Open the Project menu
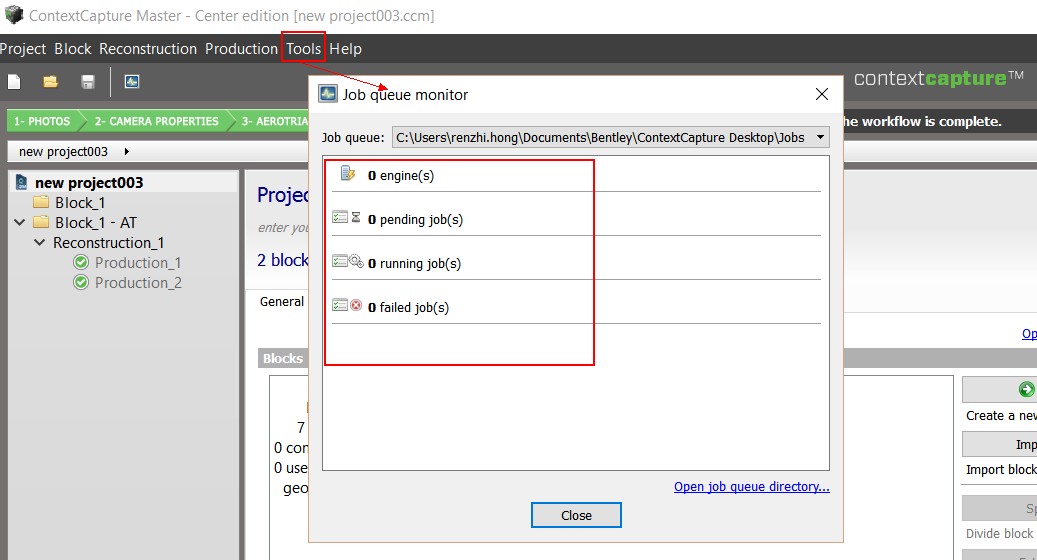 pos(22,49)
